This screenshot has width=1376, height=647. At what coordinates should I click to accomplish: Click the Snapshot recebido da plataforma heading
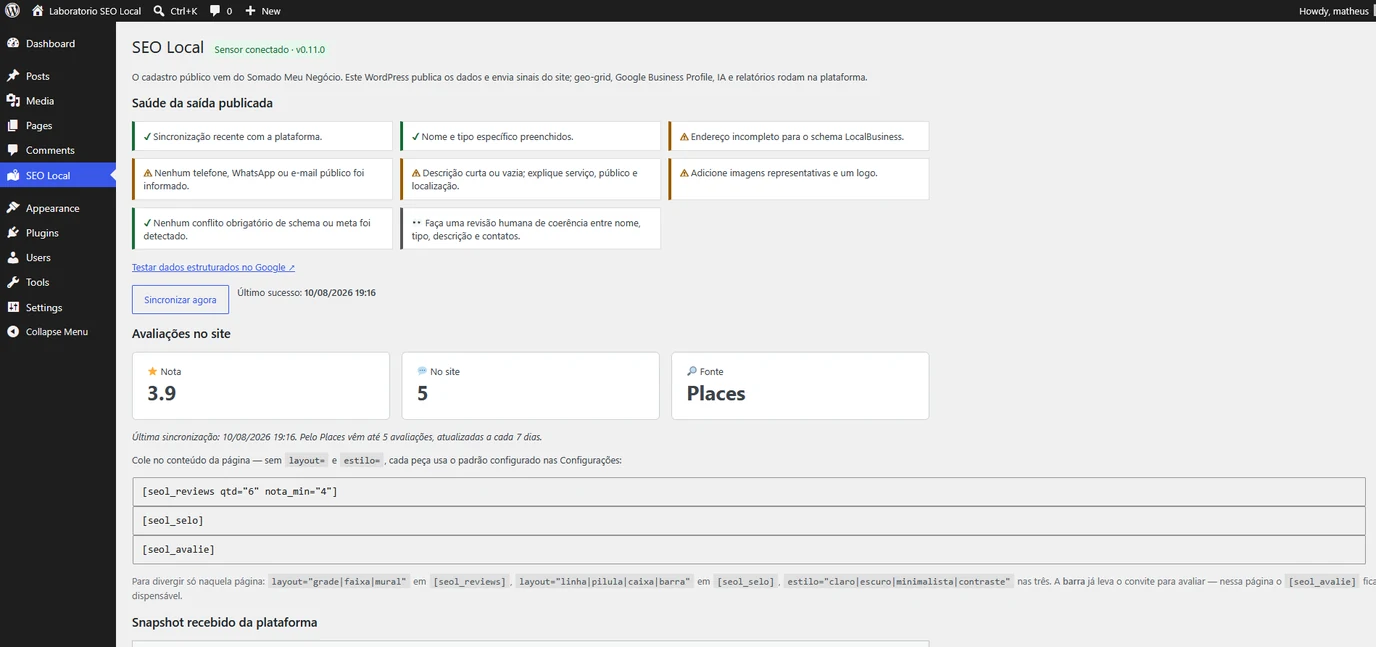point(224,622)
